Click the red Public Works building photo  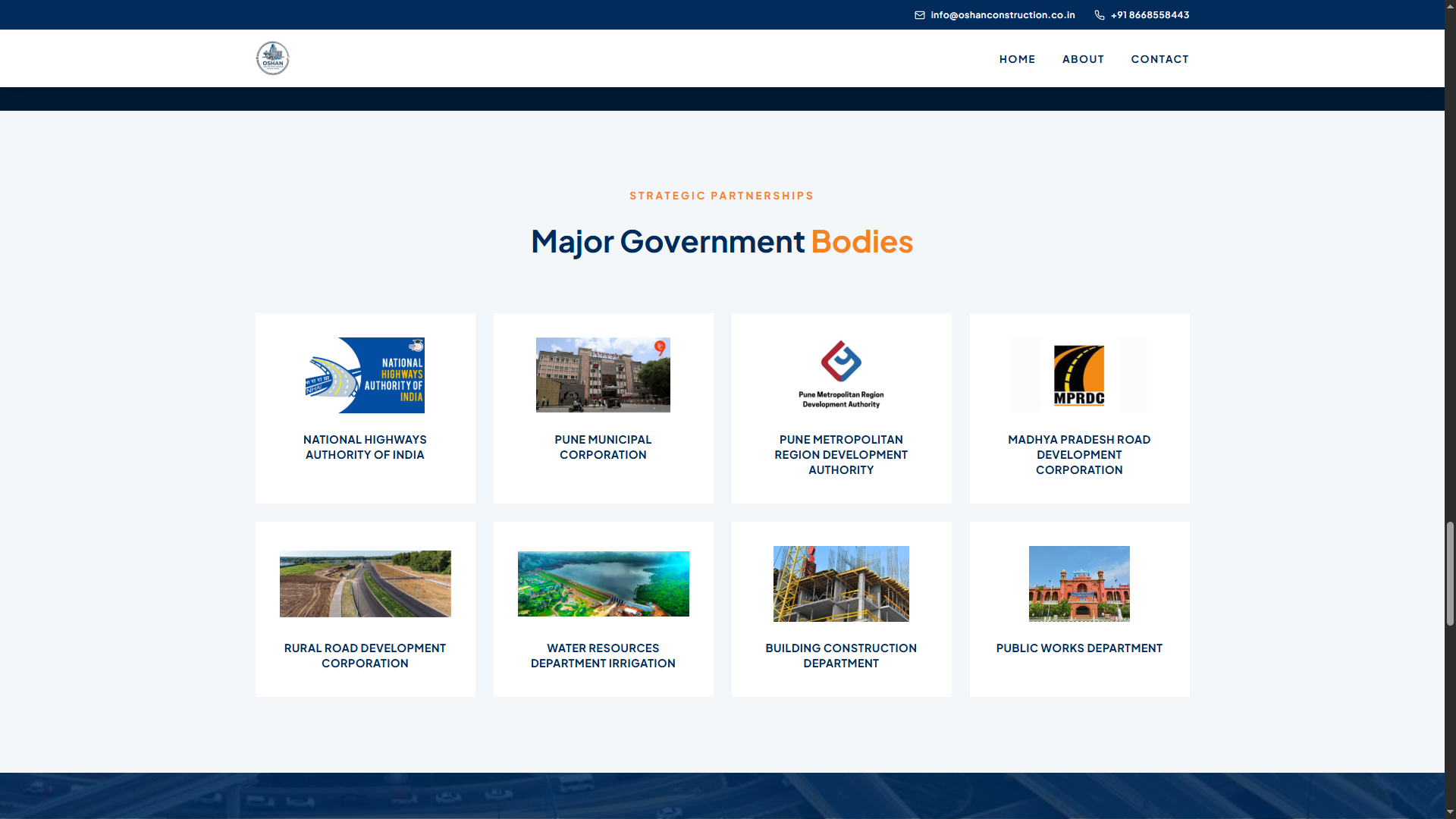[x=1079, y=584]
